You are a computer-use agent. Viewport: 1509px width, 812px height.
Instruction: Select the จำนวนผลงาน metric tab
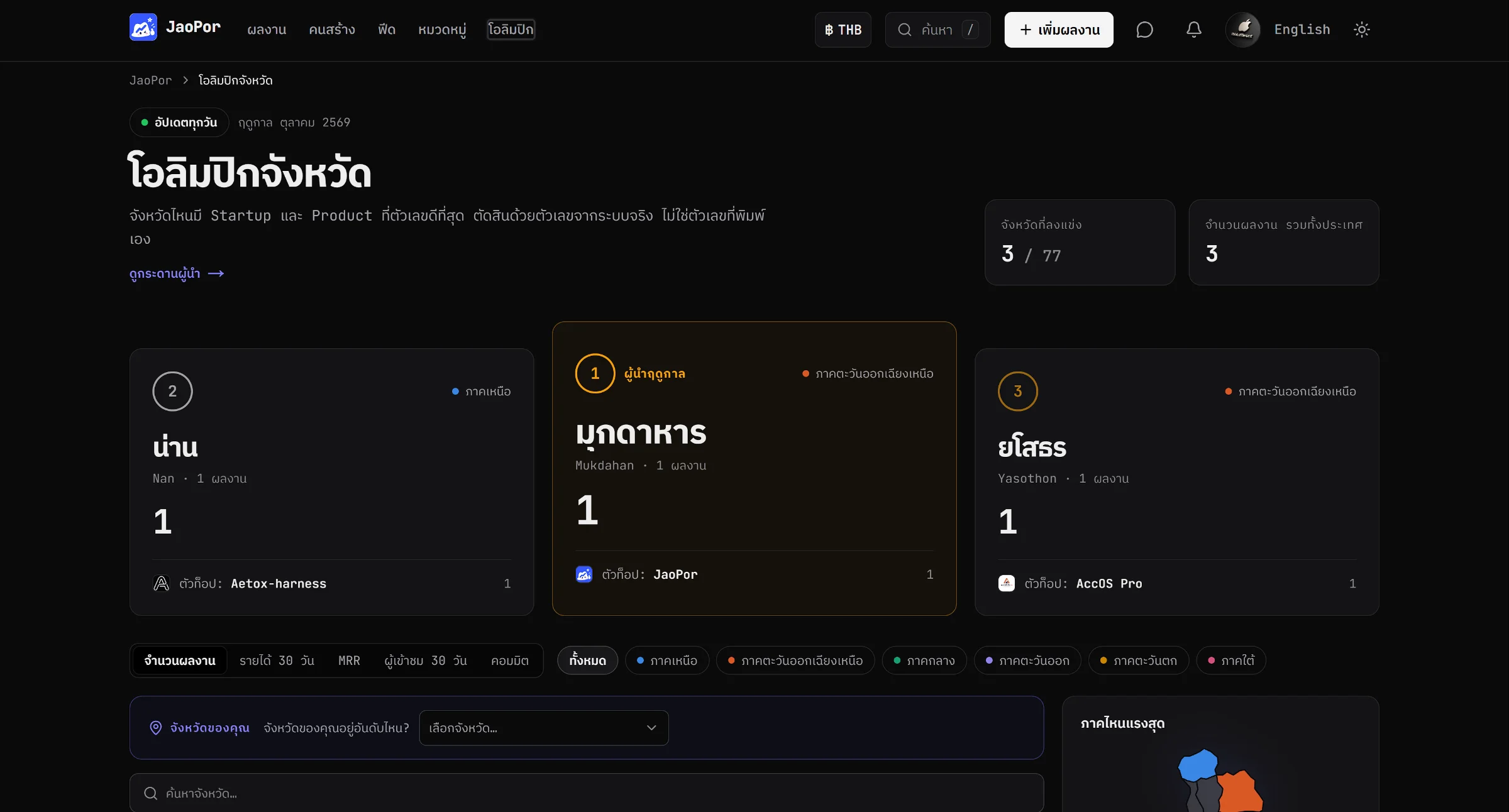[180, 661]
